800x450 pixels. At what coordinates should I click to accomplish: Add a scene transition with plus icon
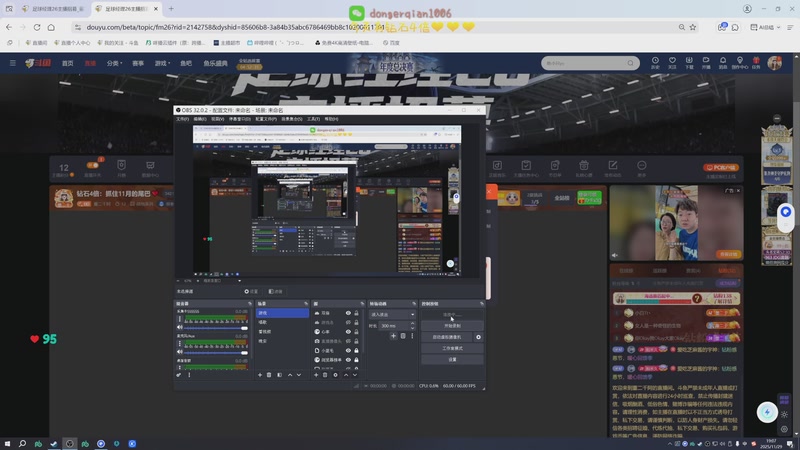click(393, 336)
